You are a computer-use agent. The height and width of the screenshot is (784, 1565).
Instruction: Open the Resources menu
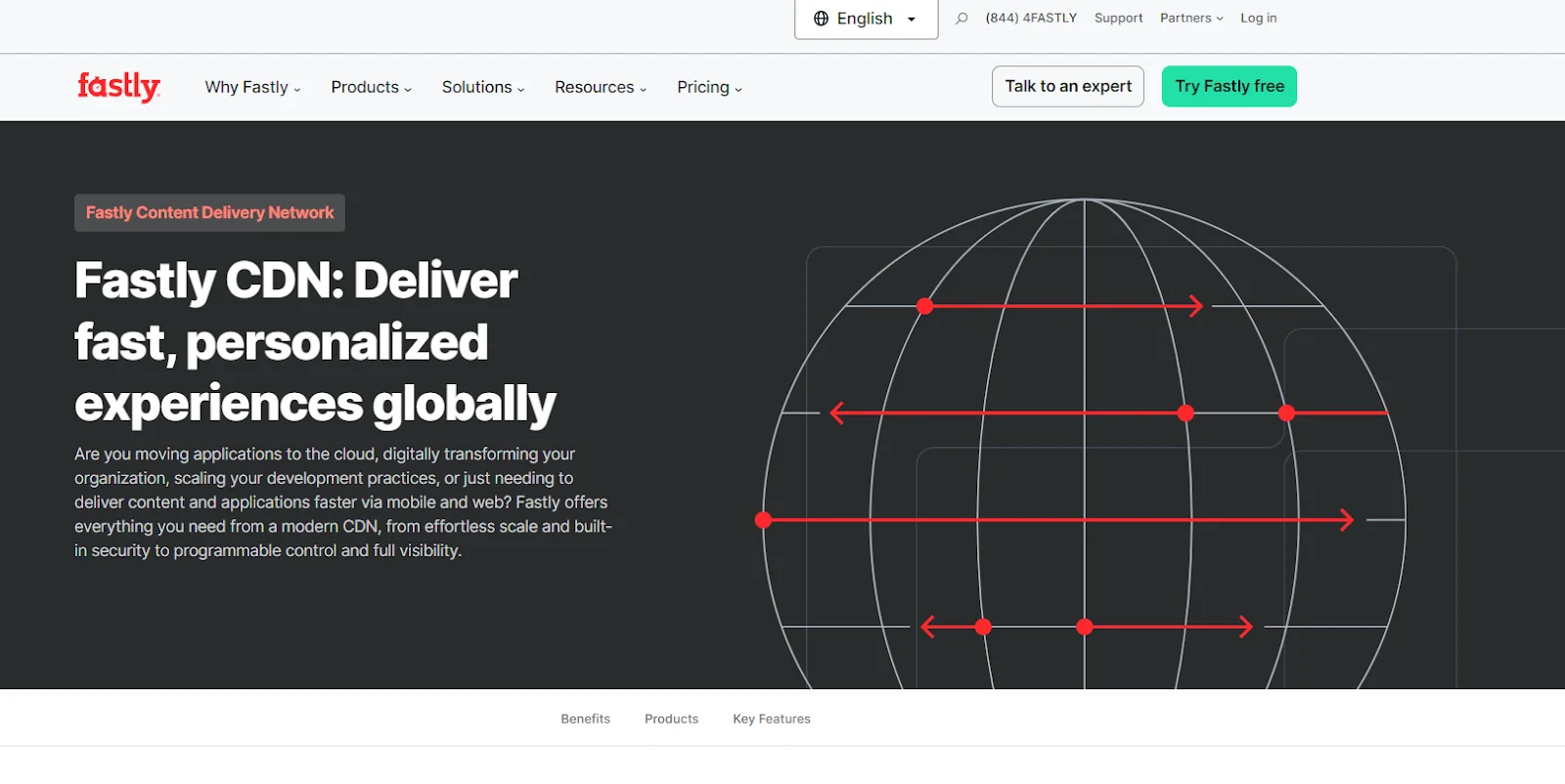click(x=600, y=87)
